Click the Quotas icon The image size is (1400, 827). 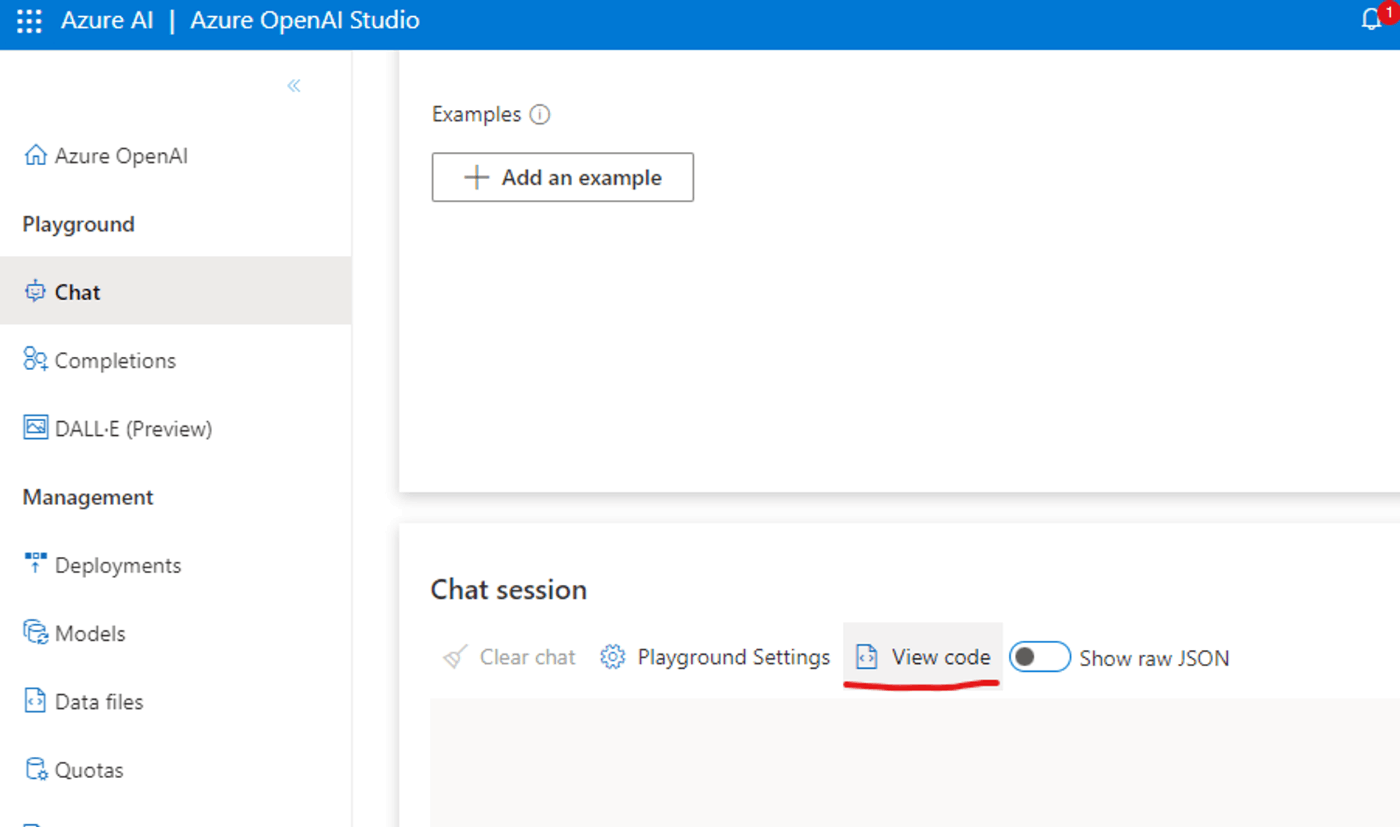pyautogui.click(x=35, y=769)
